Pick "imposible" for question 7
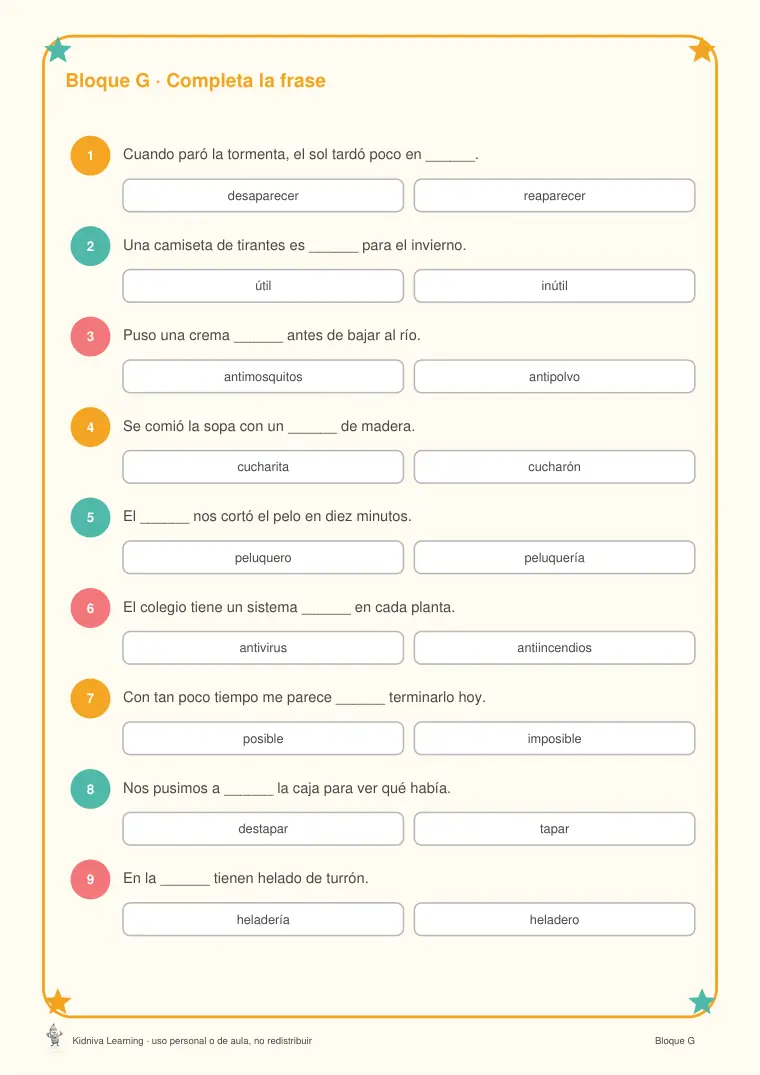 (x=554, y=738)
